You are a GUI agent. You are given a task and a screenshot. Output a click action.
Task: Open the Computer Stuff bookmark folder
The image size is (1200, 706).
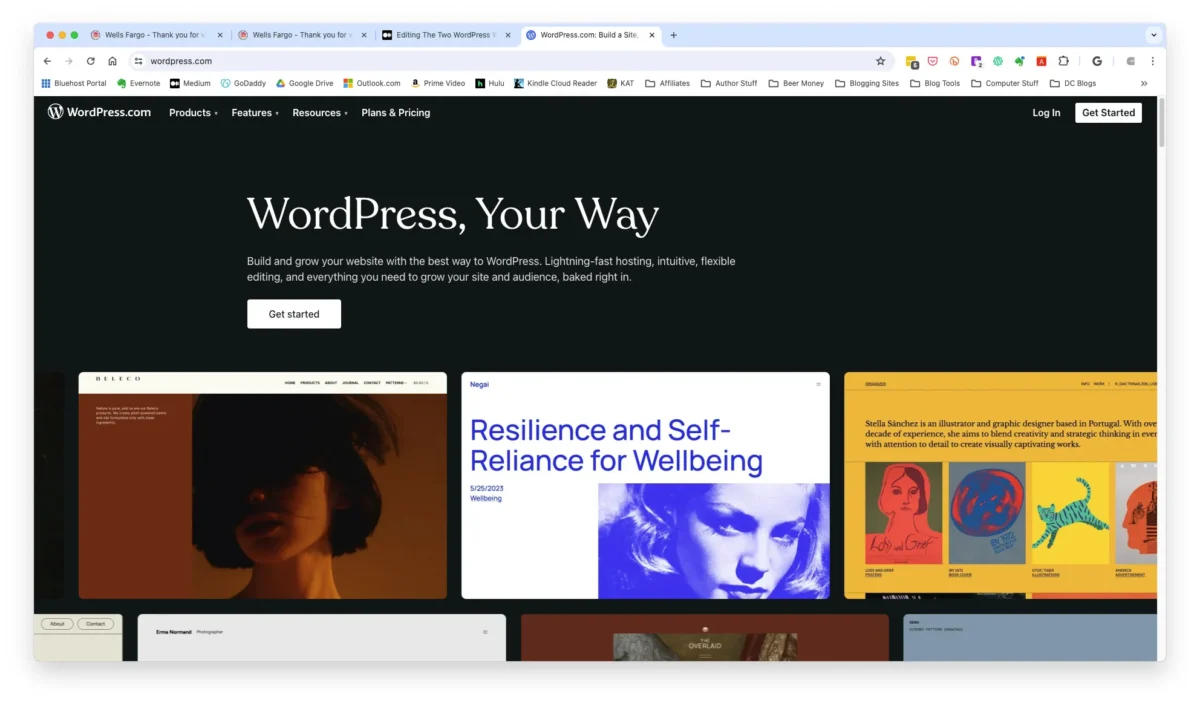click(x=1005, y=83)
